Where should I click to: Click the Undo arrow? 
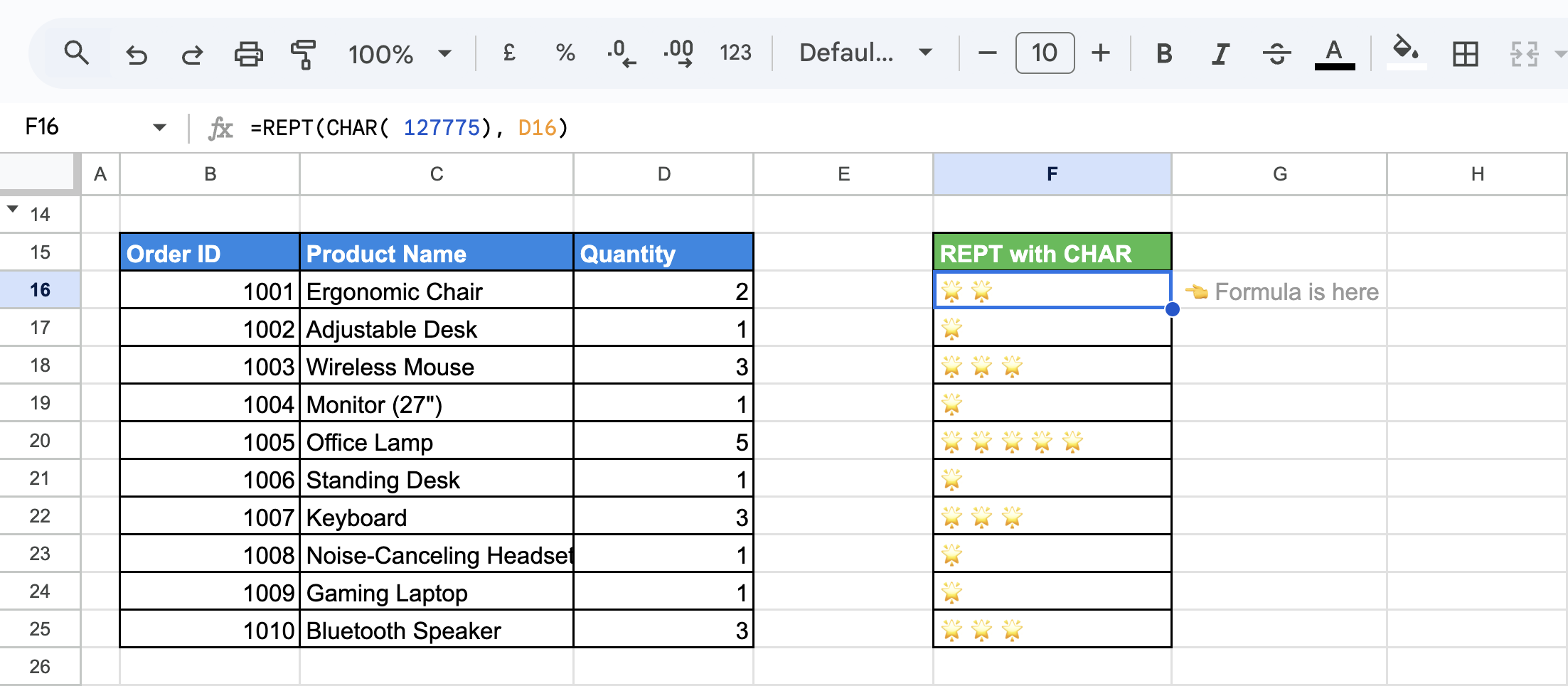pos(136,54)
